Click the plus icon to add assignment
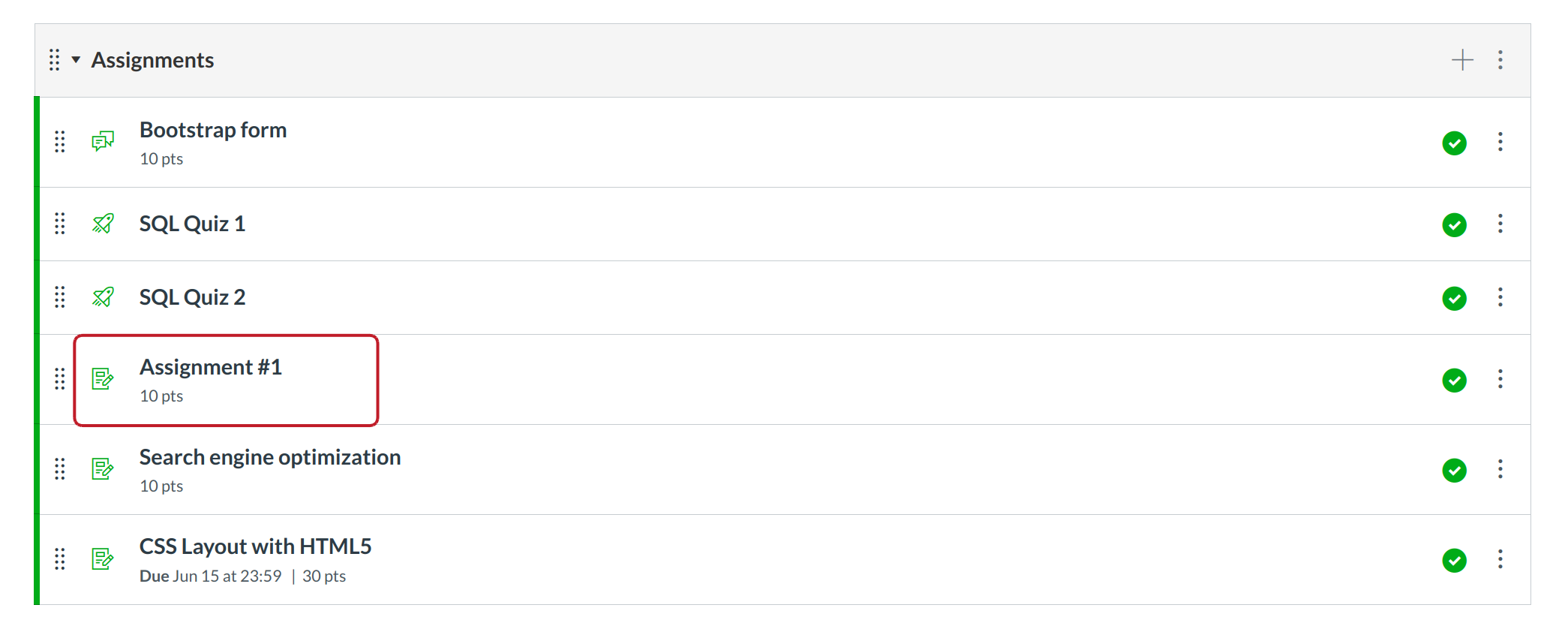Image resolution: width=1568 pixels, height=635 pixels. pyautogui.click(x=1462, y=60)
